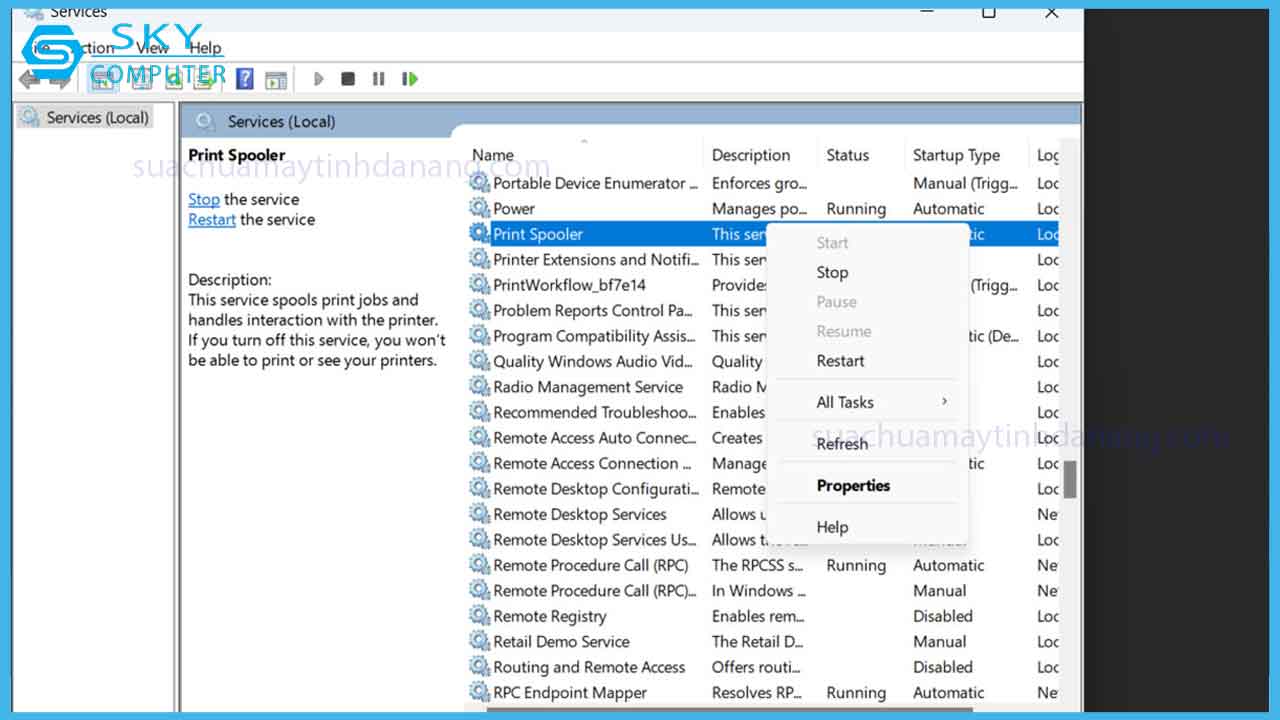The width and height of the screenshot is (1280, 720).
Task: Click the Back navigation arrow icon
Action: [x=27, y=79]
